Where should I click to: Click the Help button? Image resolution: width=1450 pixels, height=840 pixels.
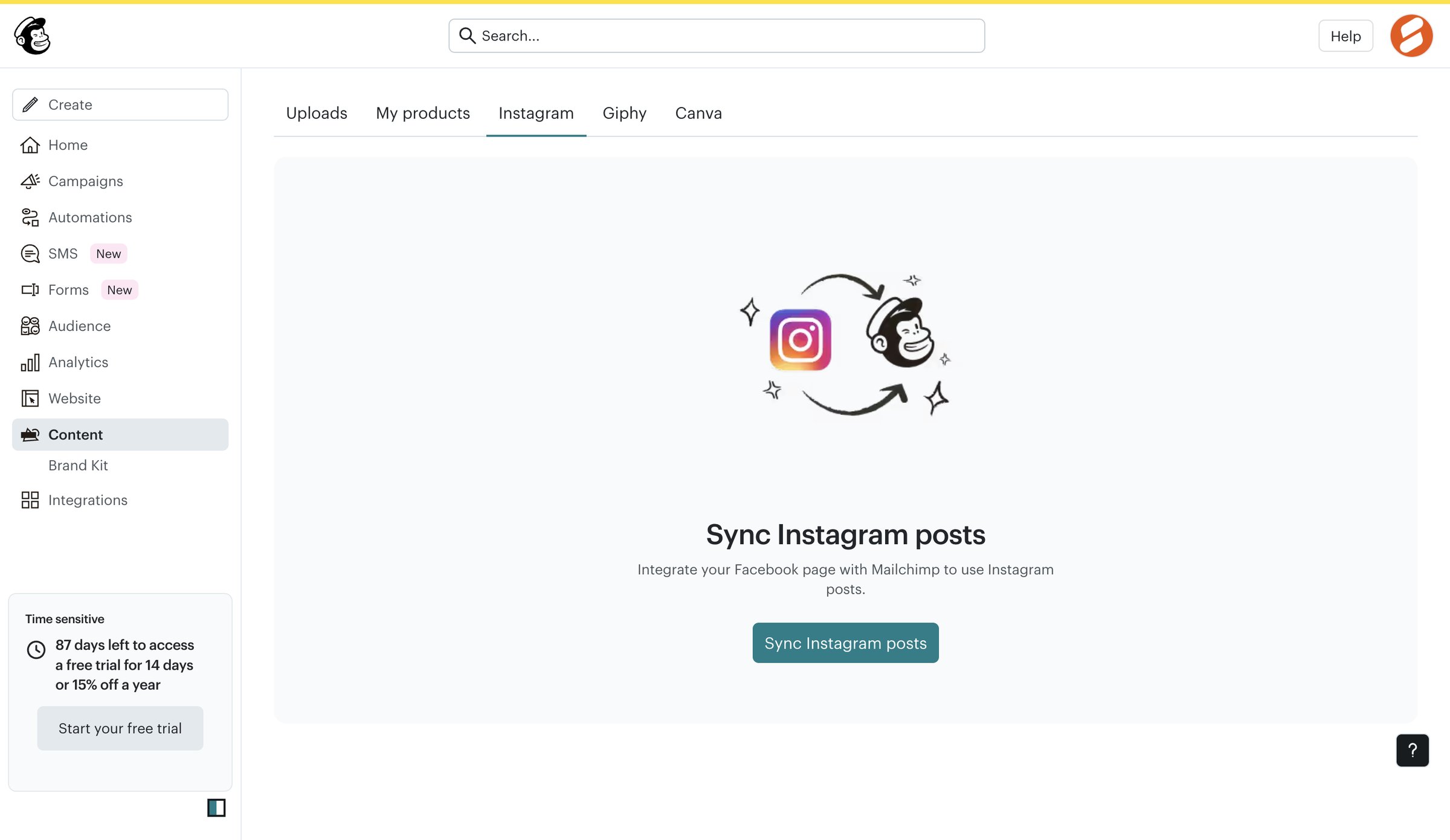(1345, 36)
